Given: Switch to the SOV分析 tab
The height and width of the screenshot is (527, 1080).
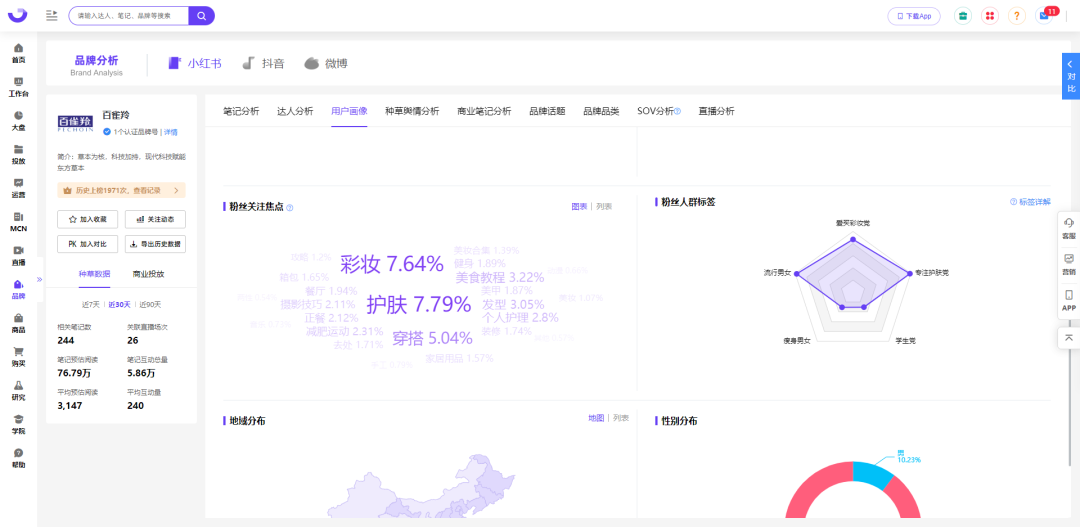Looking at the screenshot, I should 655,111.
